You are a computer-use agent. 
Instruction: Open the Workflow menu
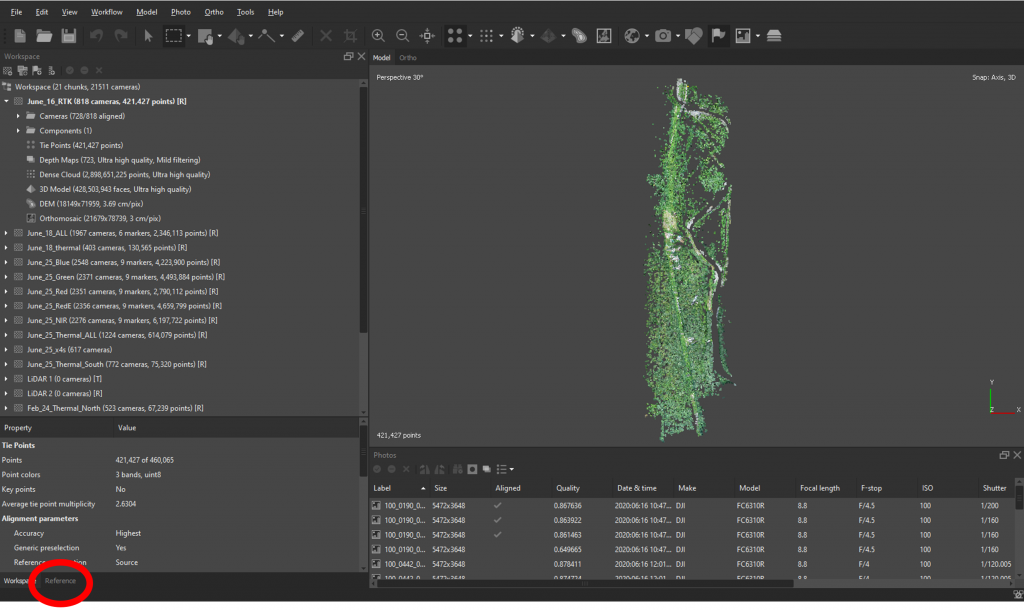pyautogui.click(x=106, y=11)
